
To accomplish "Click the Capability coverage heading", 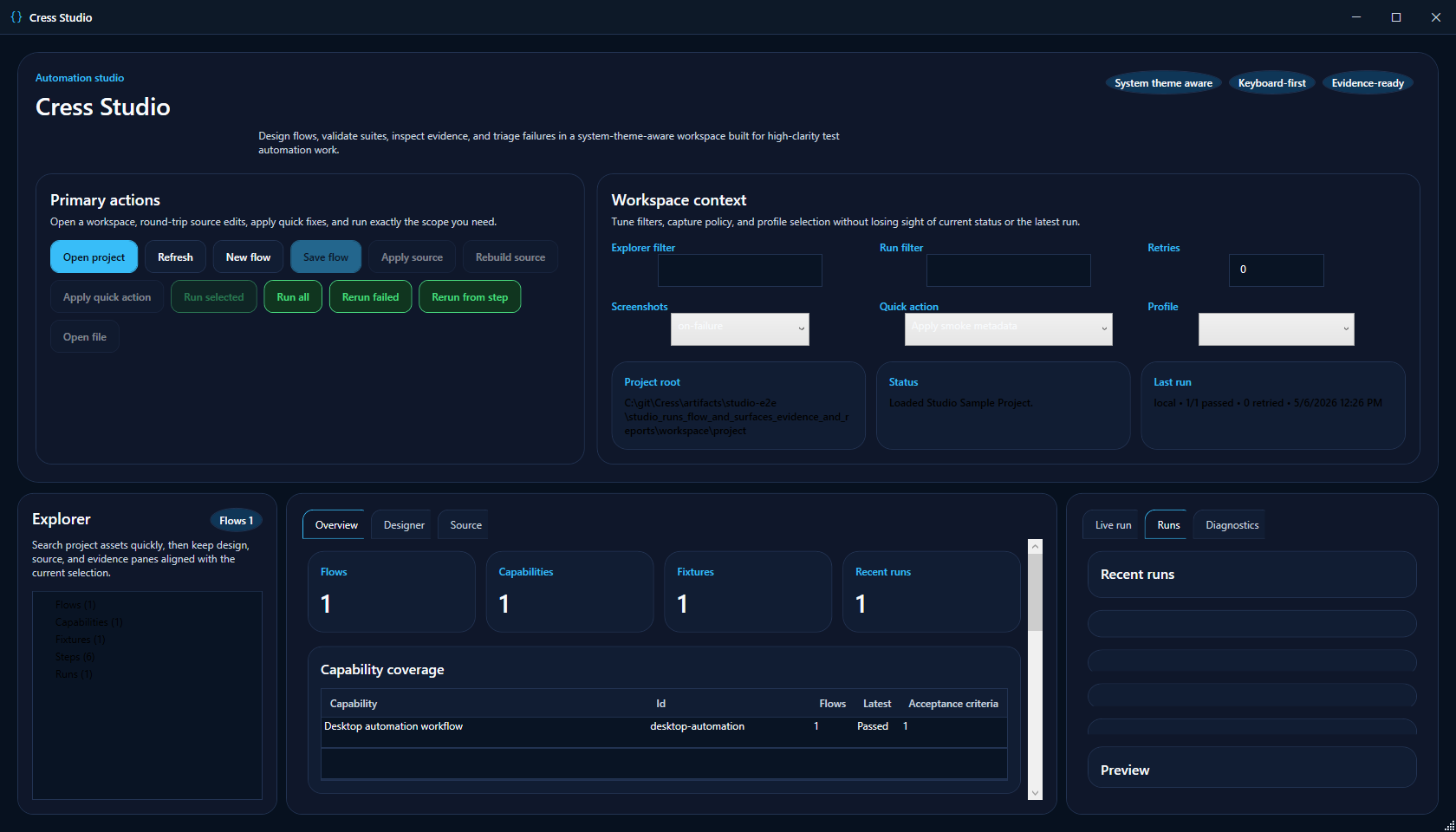I will point(382,670).
